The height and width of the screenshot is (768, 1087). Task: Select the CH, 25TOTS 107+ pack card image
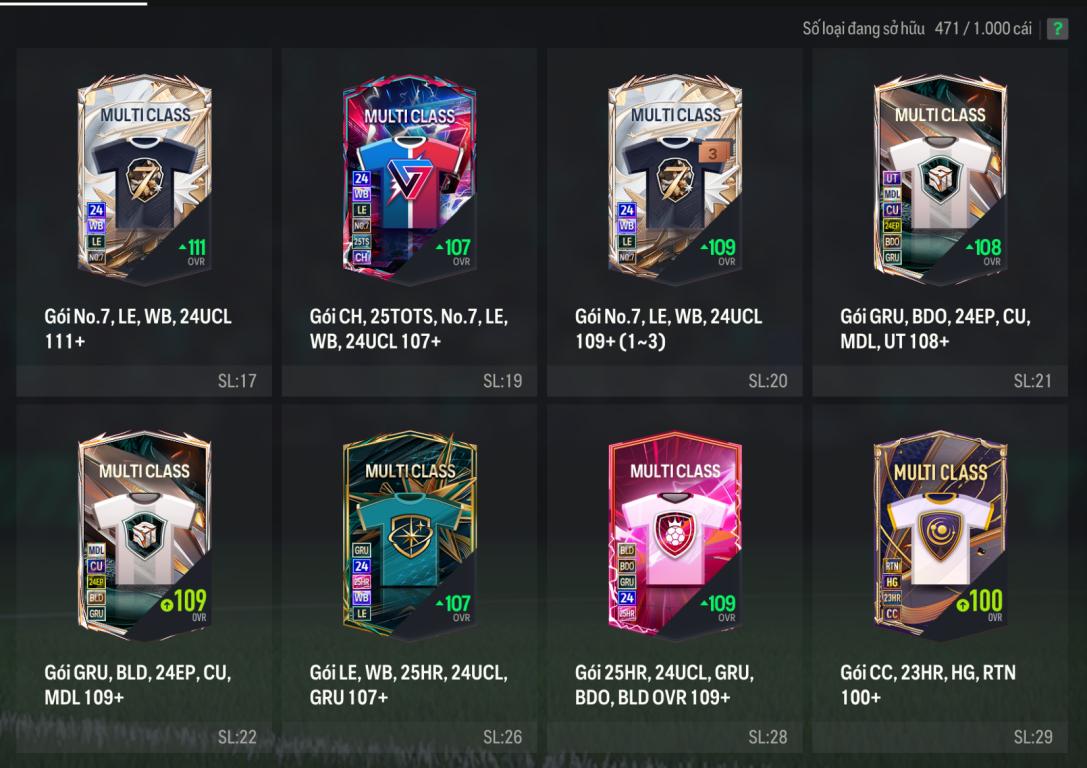pos(409,179)
